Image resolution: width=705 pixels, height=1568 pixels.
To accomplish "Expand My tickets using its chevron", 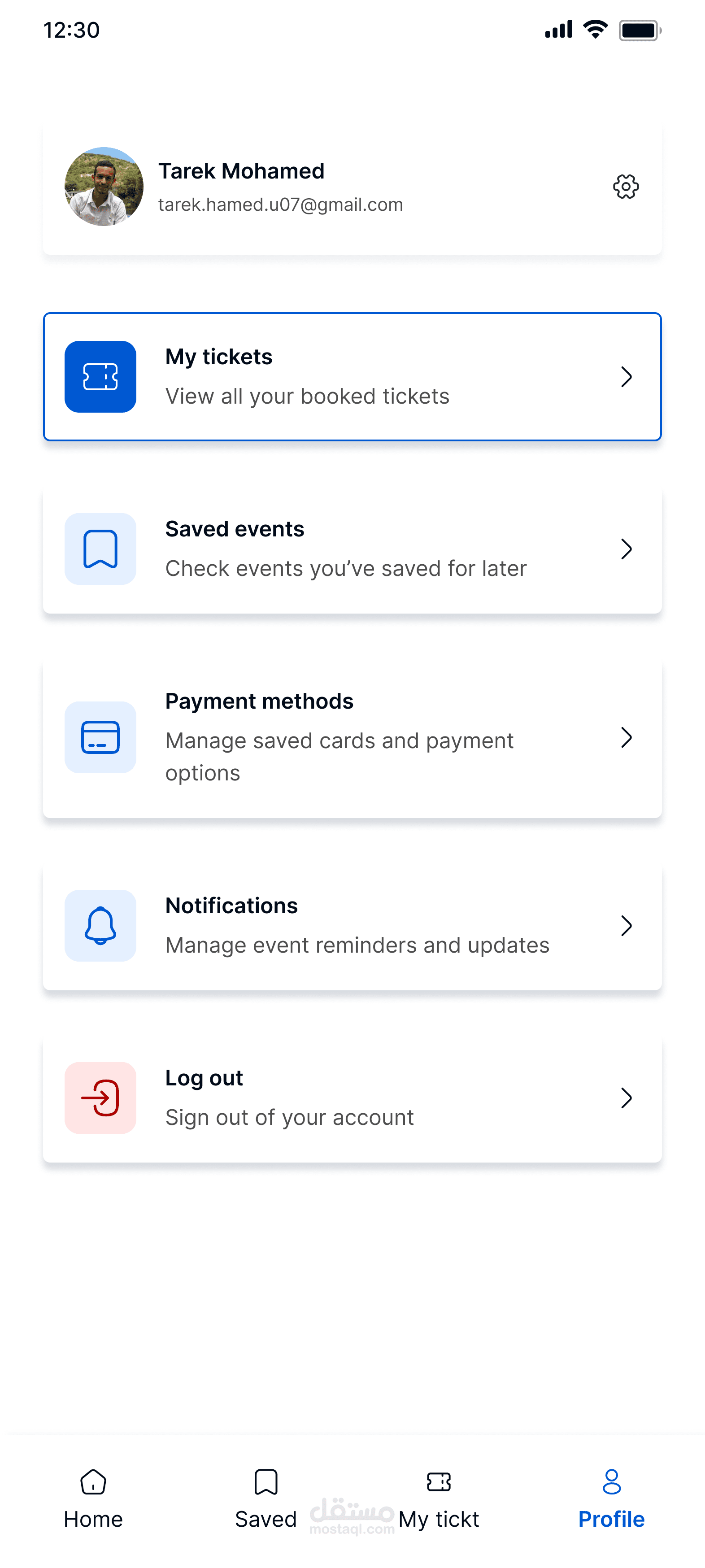I will [626, 377].
